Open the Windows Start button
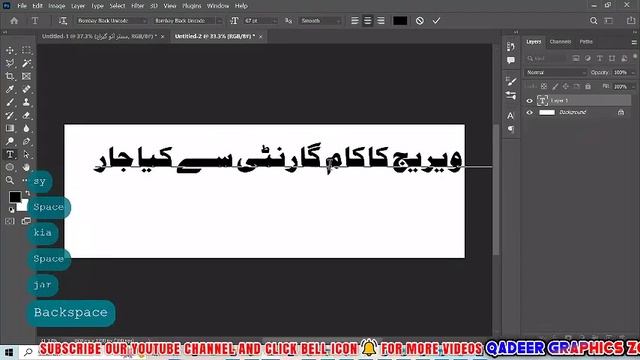This screenshot has width=640, height=360. point(9,352)
